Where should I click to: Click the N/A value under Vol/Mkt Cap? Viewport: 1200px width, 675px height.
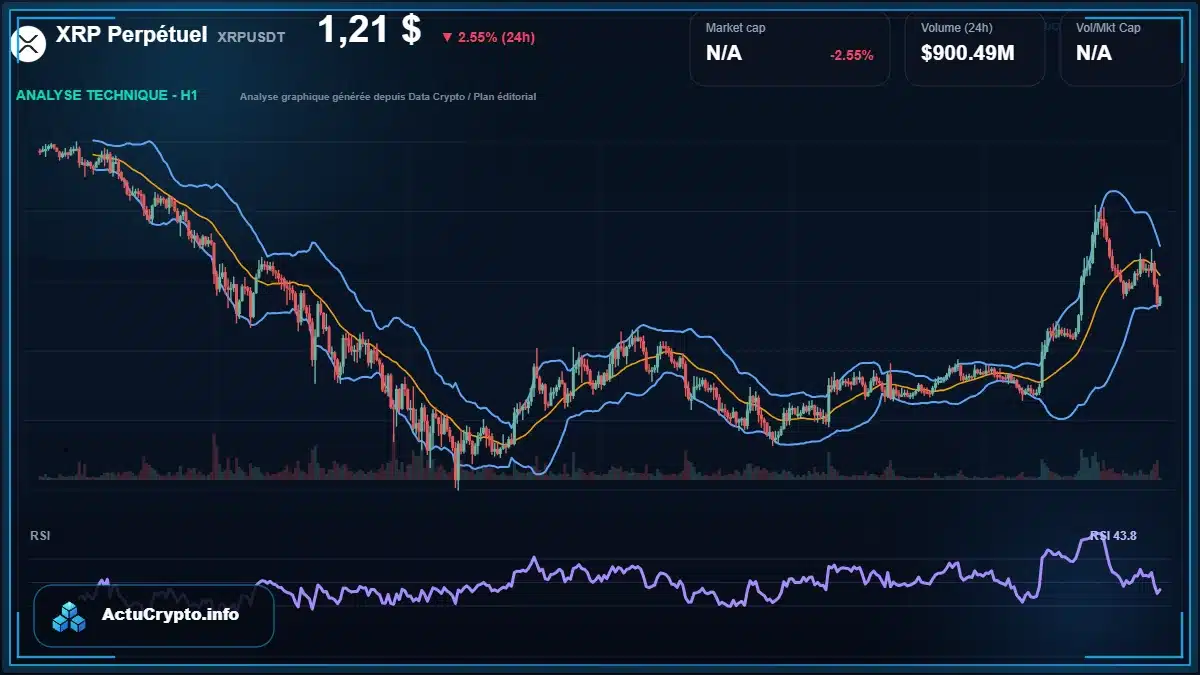pos(1093,53)
